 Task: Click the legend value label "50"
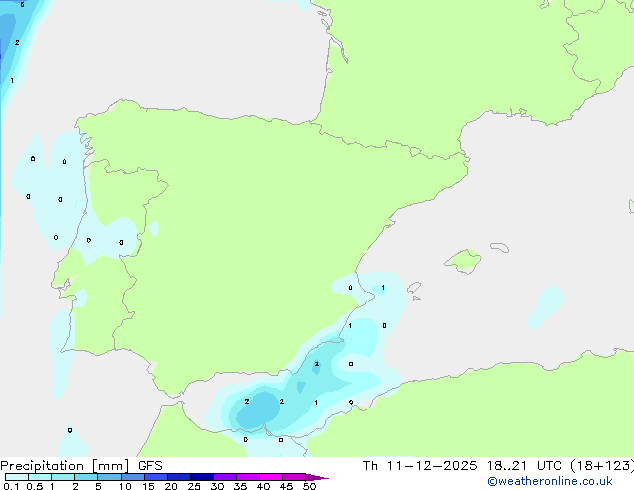[x=309, y=486]
